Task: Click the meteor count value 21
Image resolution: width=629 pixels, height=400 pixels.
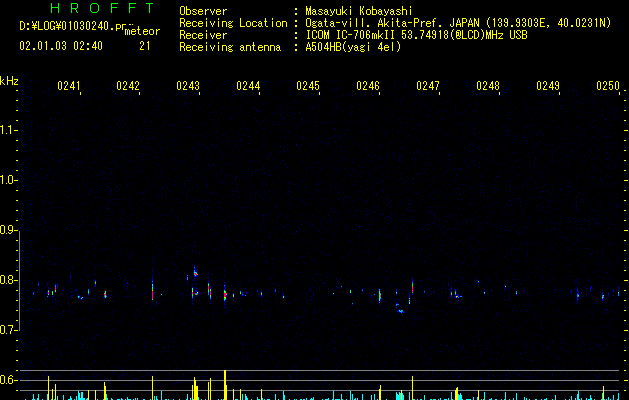Action: (x=145, y=46)
